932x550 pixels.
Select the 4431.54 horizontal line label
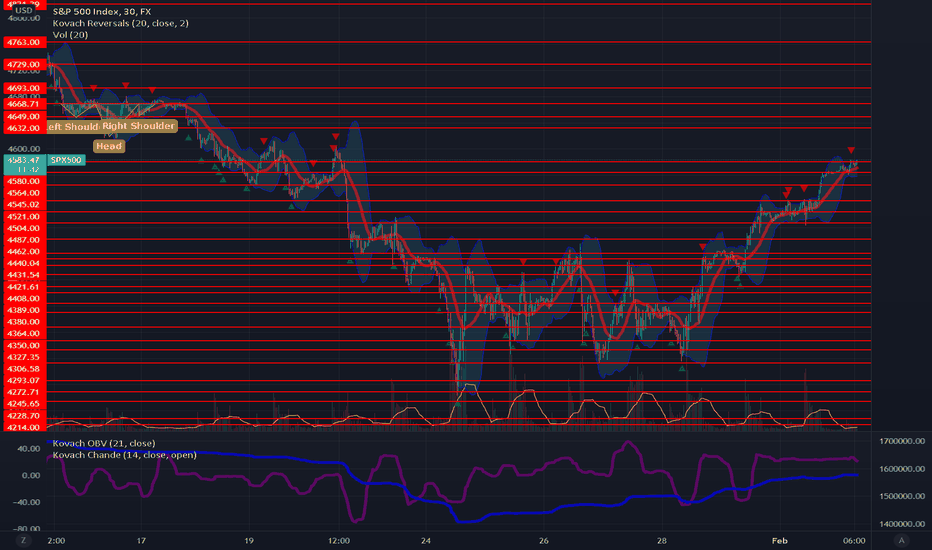point(24,275)
